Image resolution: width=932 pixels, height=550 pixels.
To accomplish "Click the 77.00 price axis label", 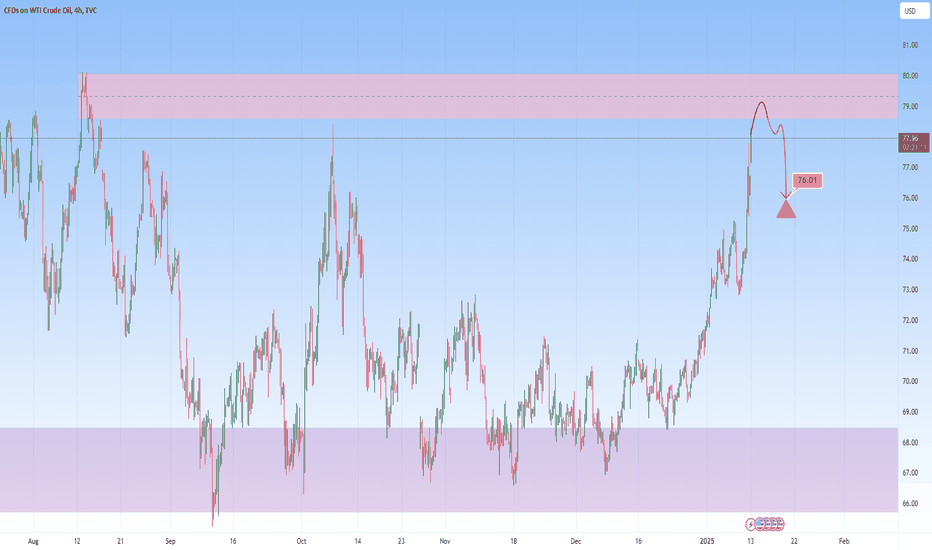I will [x=910, y=168].
